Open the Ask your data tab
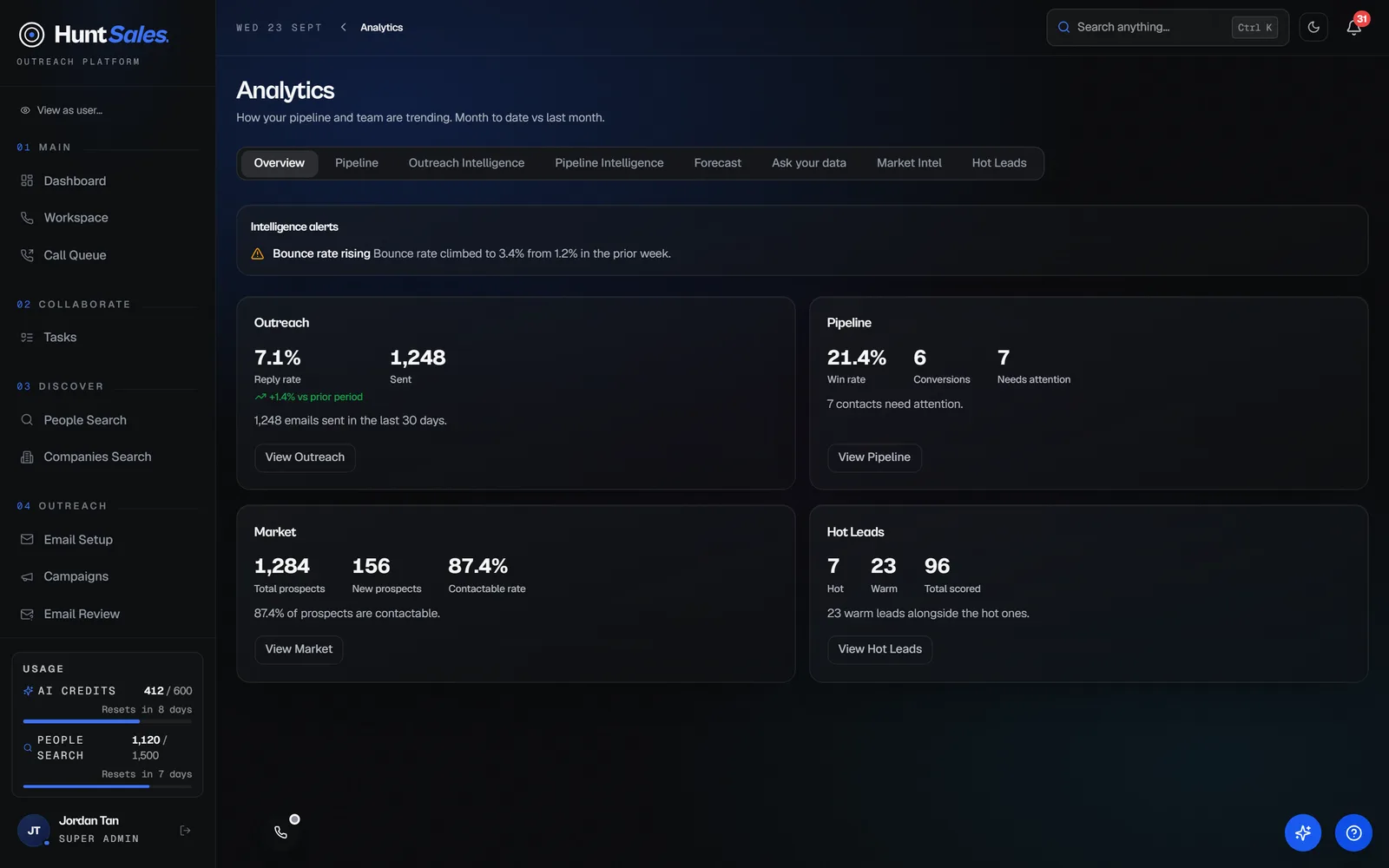 [x=809, y=163]
